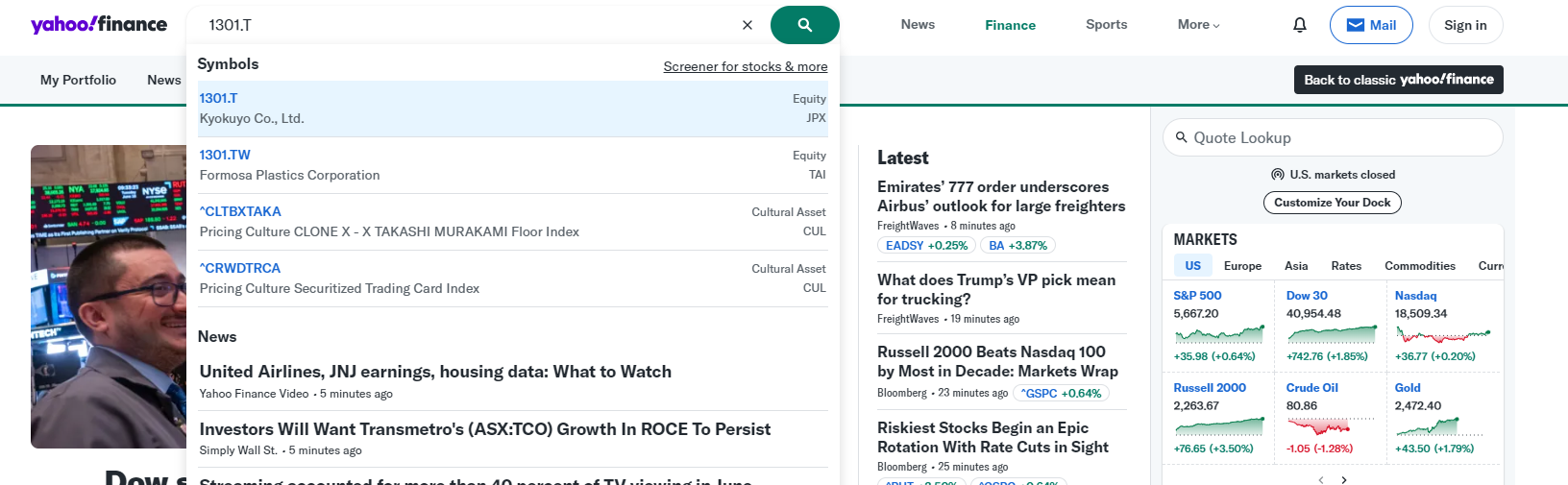
Task: Click the EADSY +0.25% ticker chip
Action: pyautogui.click(x=926, y=246)
